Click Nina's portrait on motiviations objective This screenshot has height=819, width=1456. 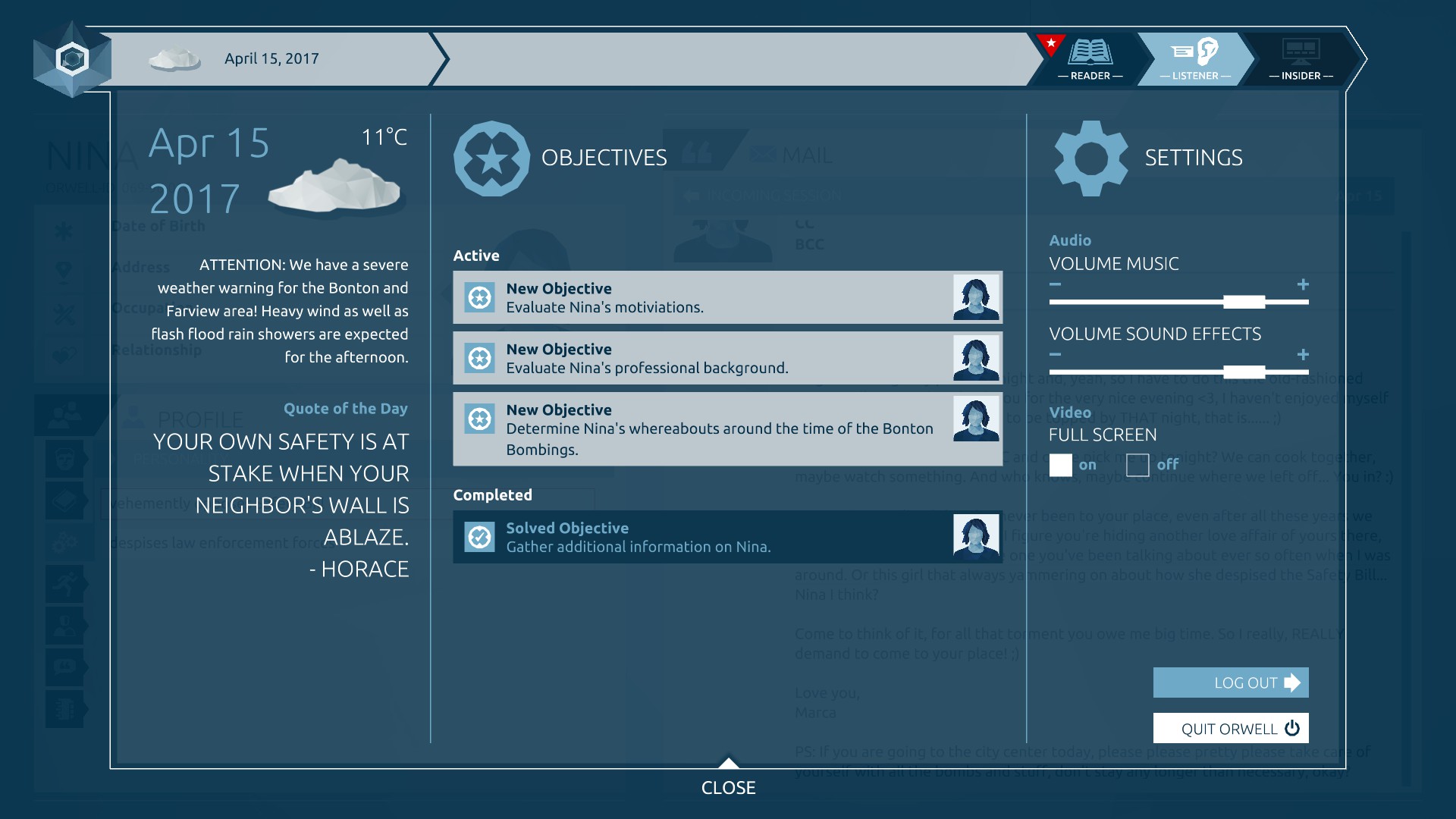[976, 297]
